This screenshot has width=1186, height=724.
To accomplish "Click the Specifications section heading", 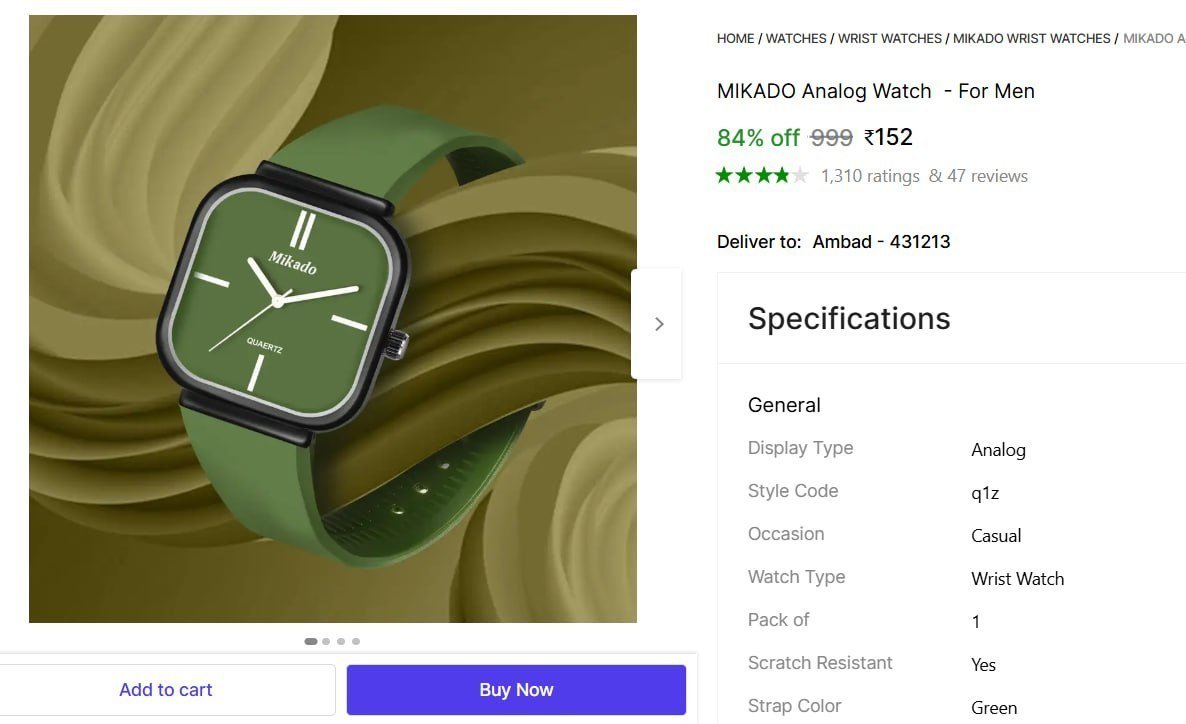I will coord(848,318).
